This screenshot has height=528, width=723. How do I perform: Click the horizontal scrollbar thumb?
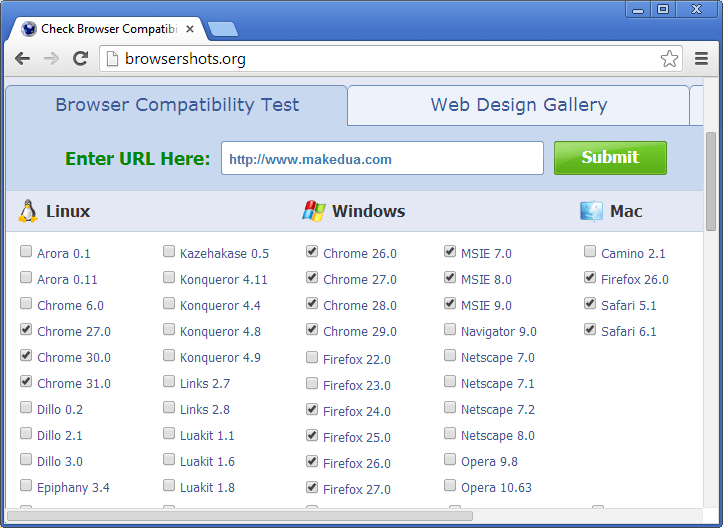point(240,516)
